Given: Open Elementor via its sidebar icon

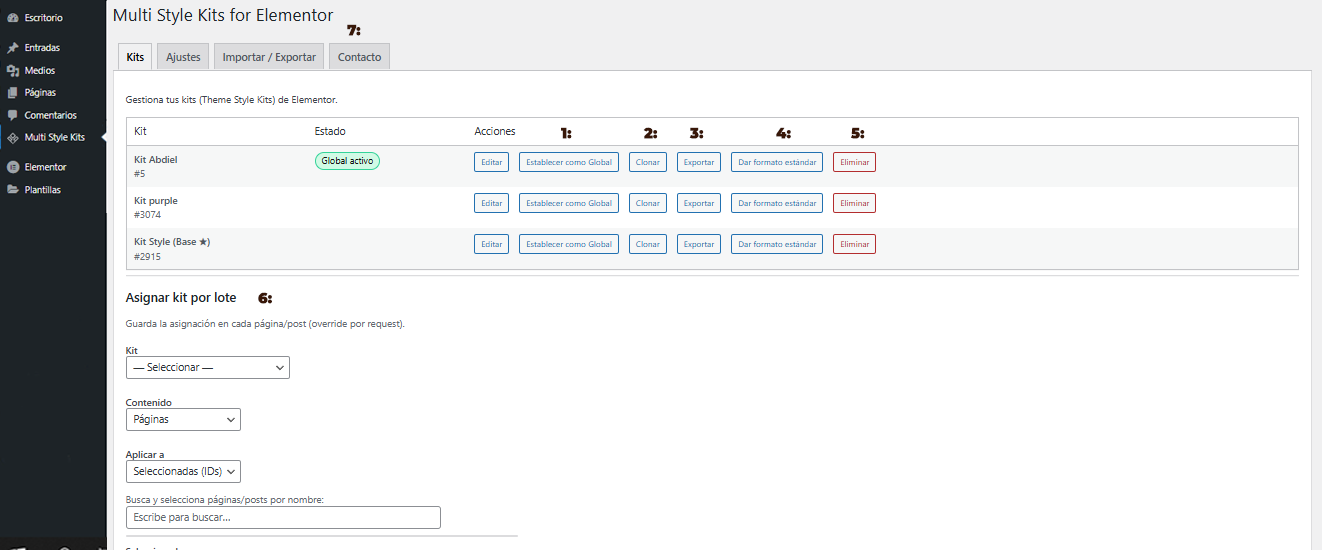Looking at the screenshot, I should pyautogui.click(x=12, y=167).
